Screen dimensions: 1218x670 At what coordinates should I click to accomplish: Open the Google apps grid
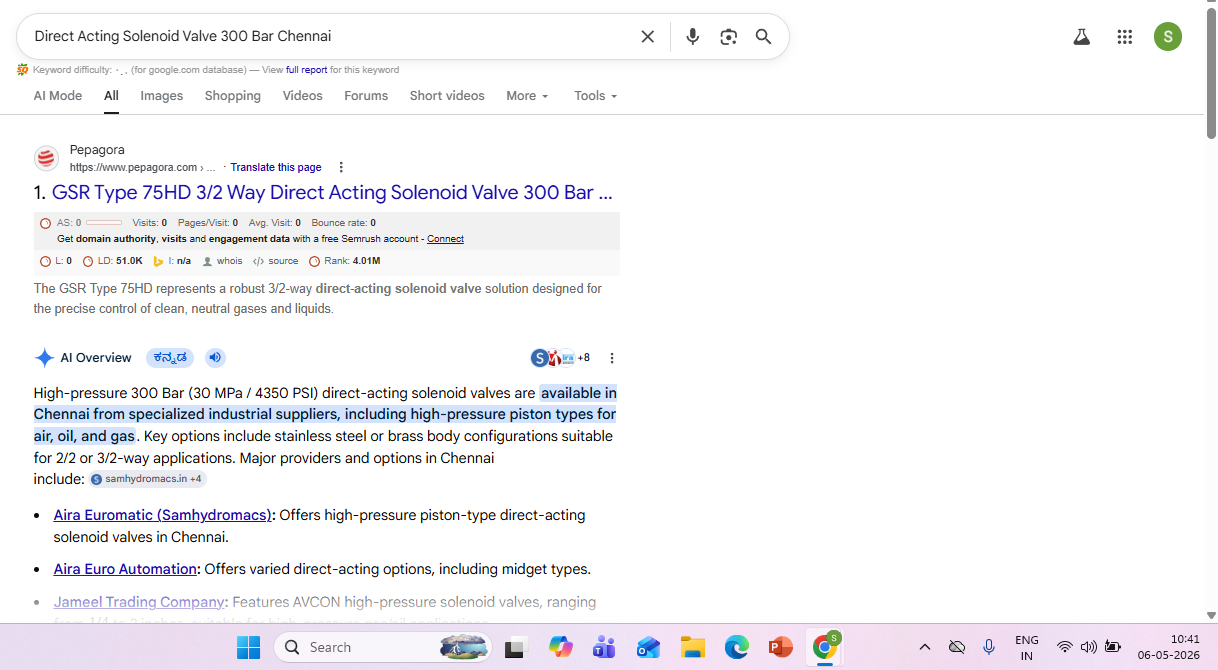coord(1125,37)
